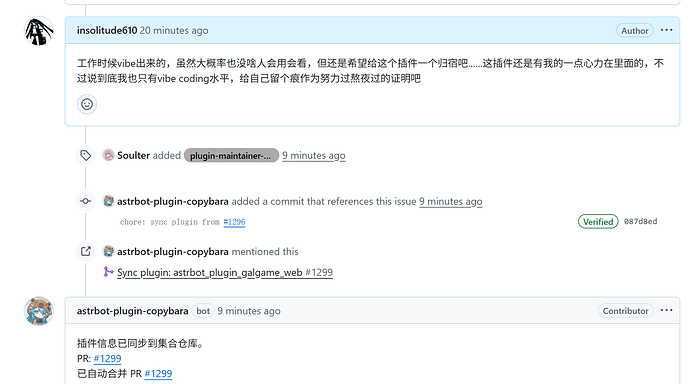Open the Soulter username link
This screenshot has height=384, width=690.
133,155
